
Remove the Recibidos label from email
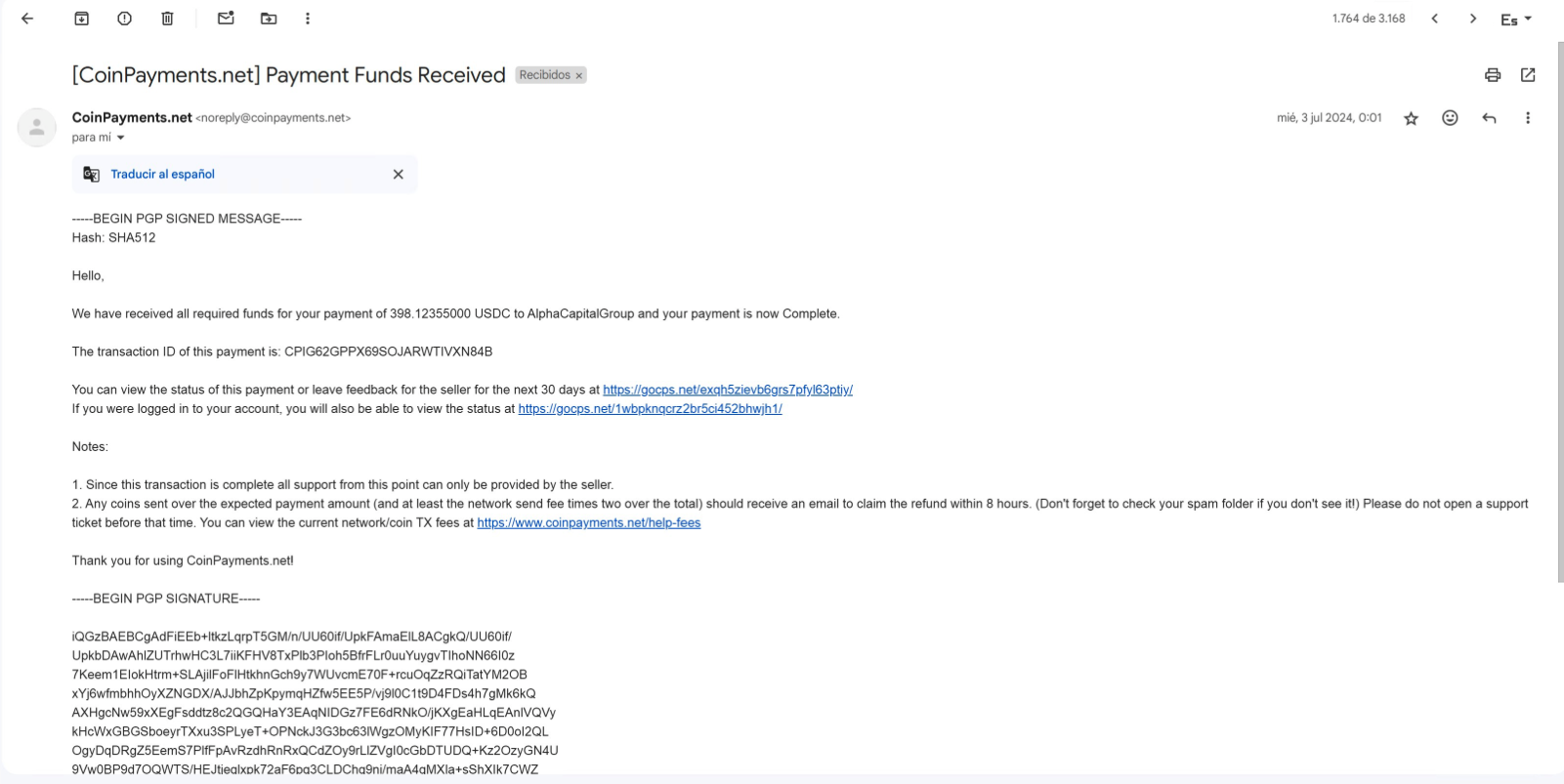579,75
